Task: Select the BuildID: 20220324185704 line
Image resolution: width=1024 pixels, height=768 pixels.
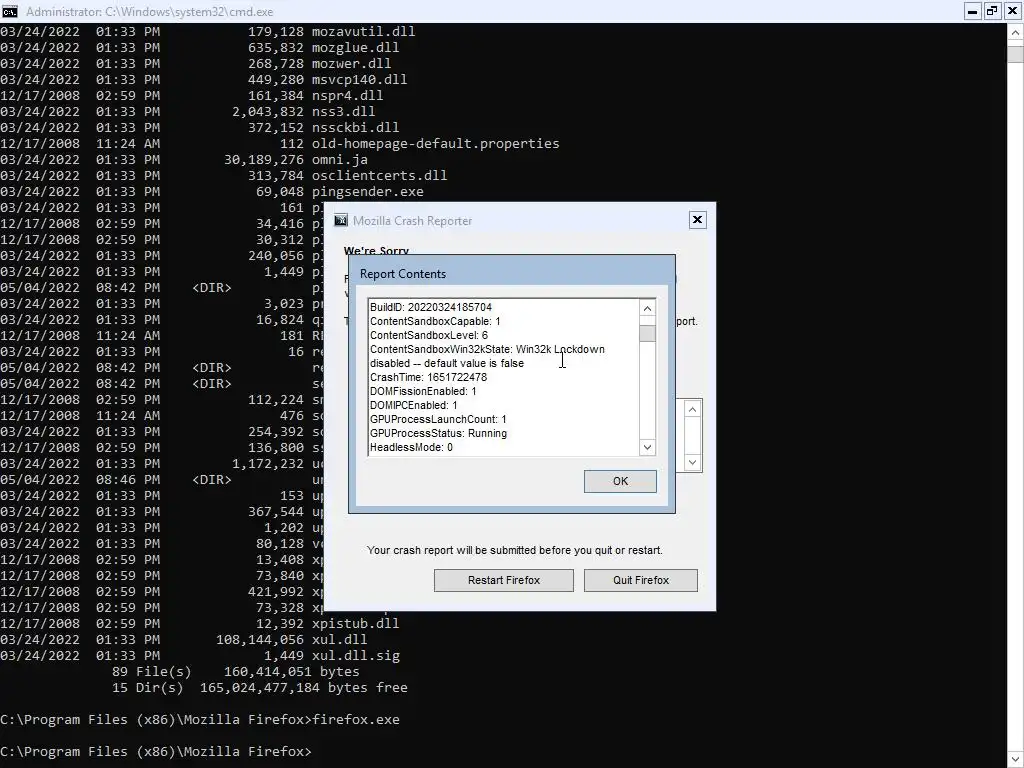Action: 431,307
